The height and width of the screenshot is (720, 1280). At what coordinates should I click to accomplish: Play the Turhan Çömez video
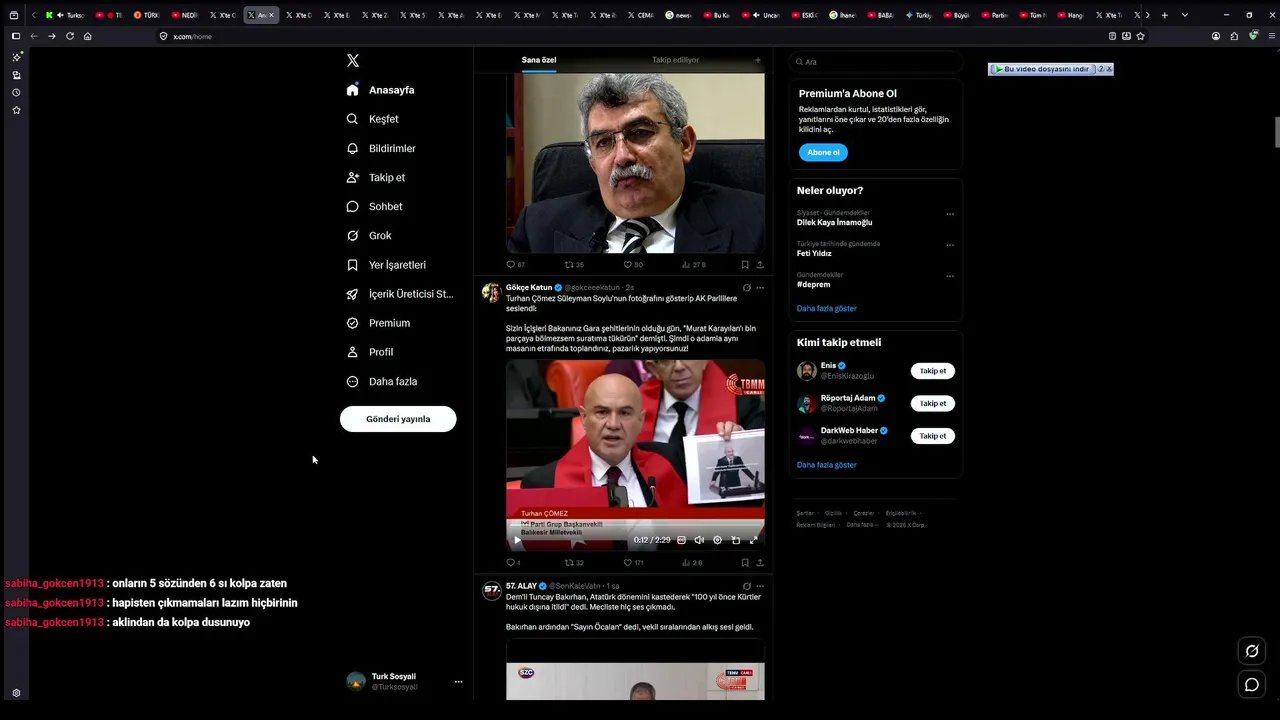click(517, 540)
